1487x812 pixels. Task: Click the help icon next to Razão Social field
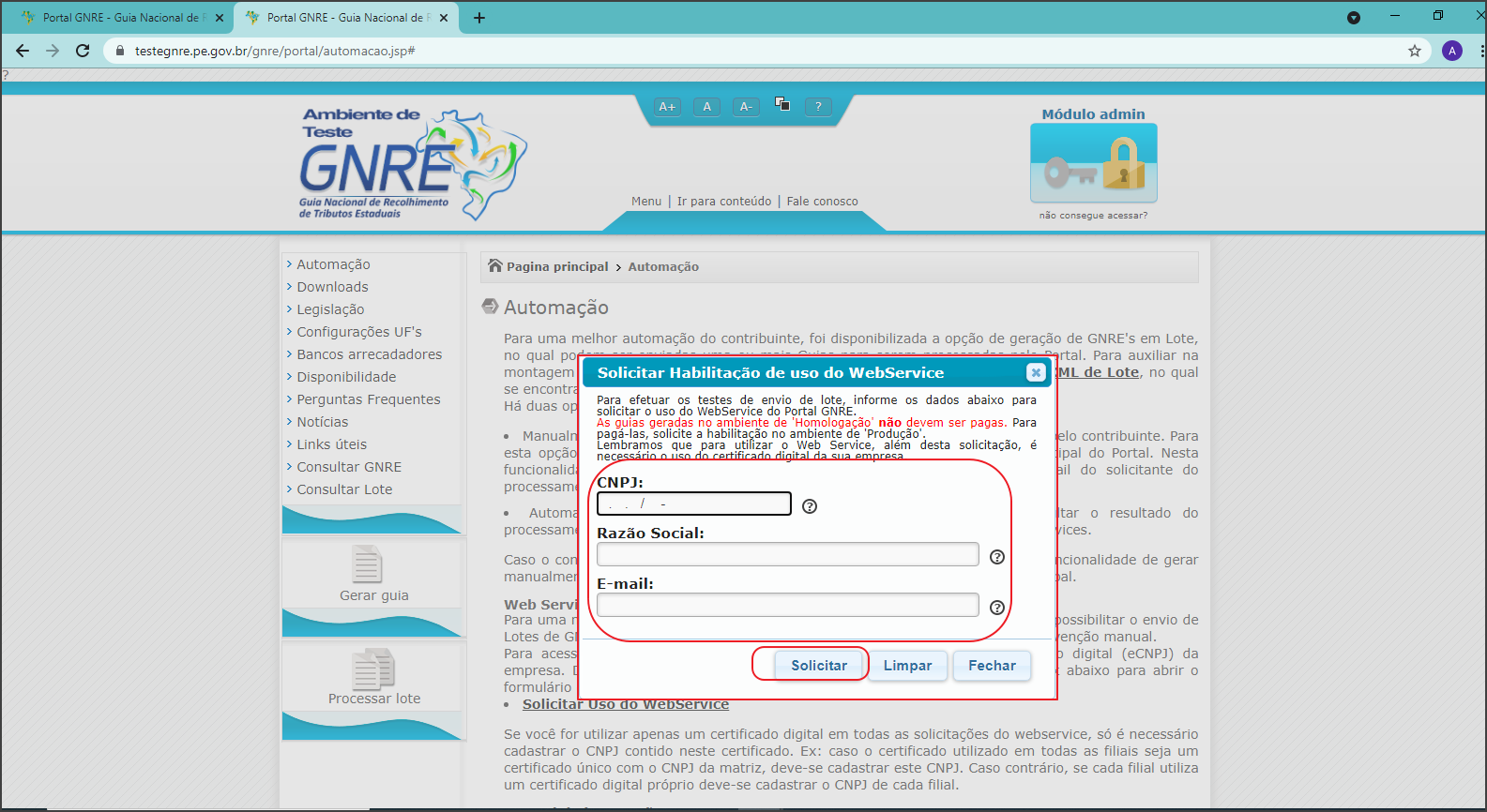(997, 557)
